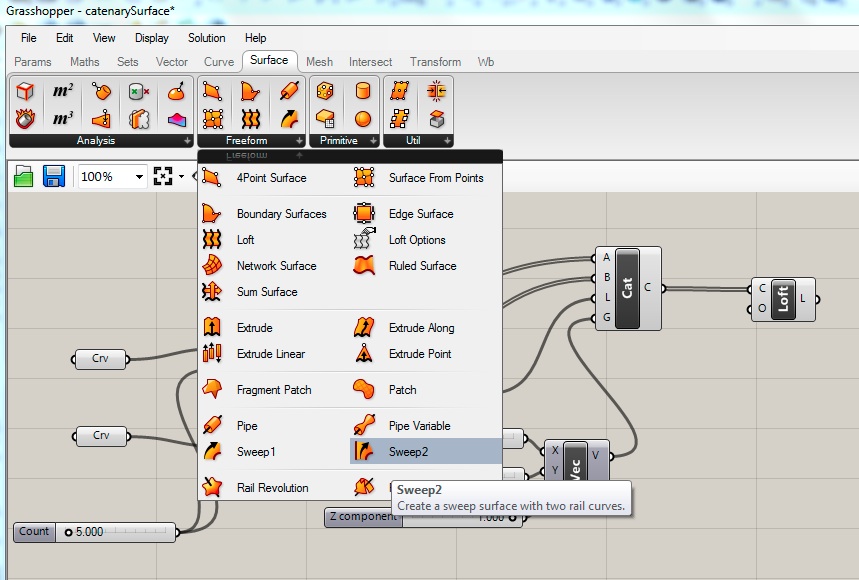Screen dimensions: 859x580
Task: Switch to the Vector tab
Action: click(x=171, y=62)
